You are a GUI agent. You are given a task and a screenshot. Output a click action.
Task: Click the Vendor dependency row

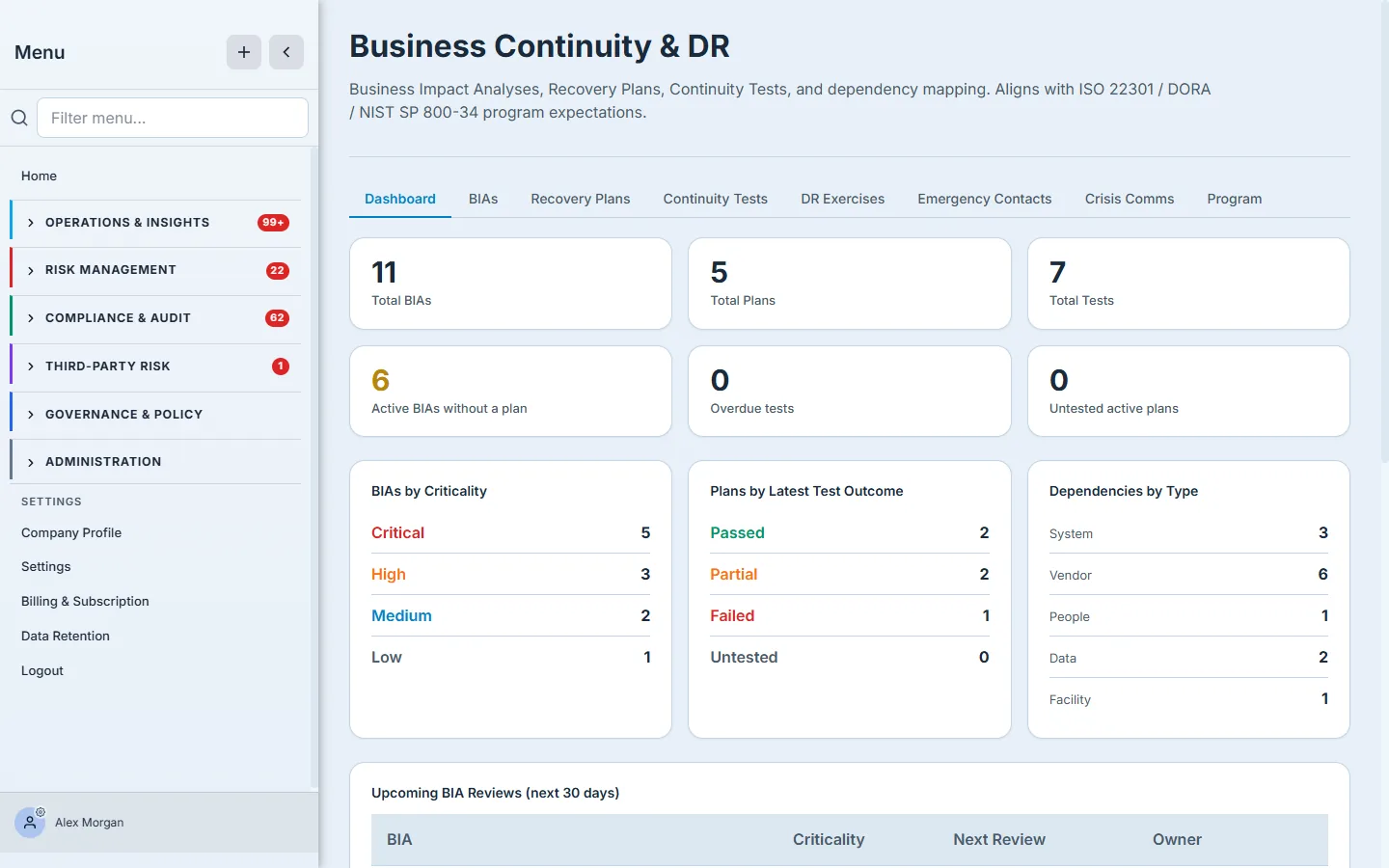click(1188, 575)
